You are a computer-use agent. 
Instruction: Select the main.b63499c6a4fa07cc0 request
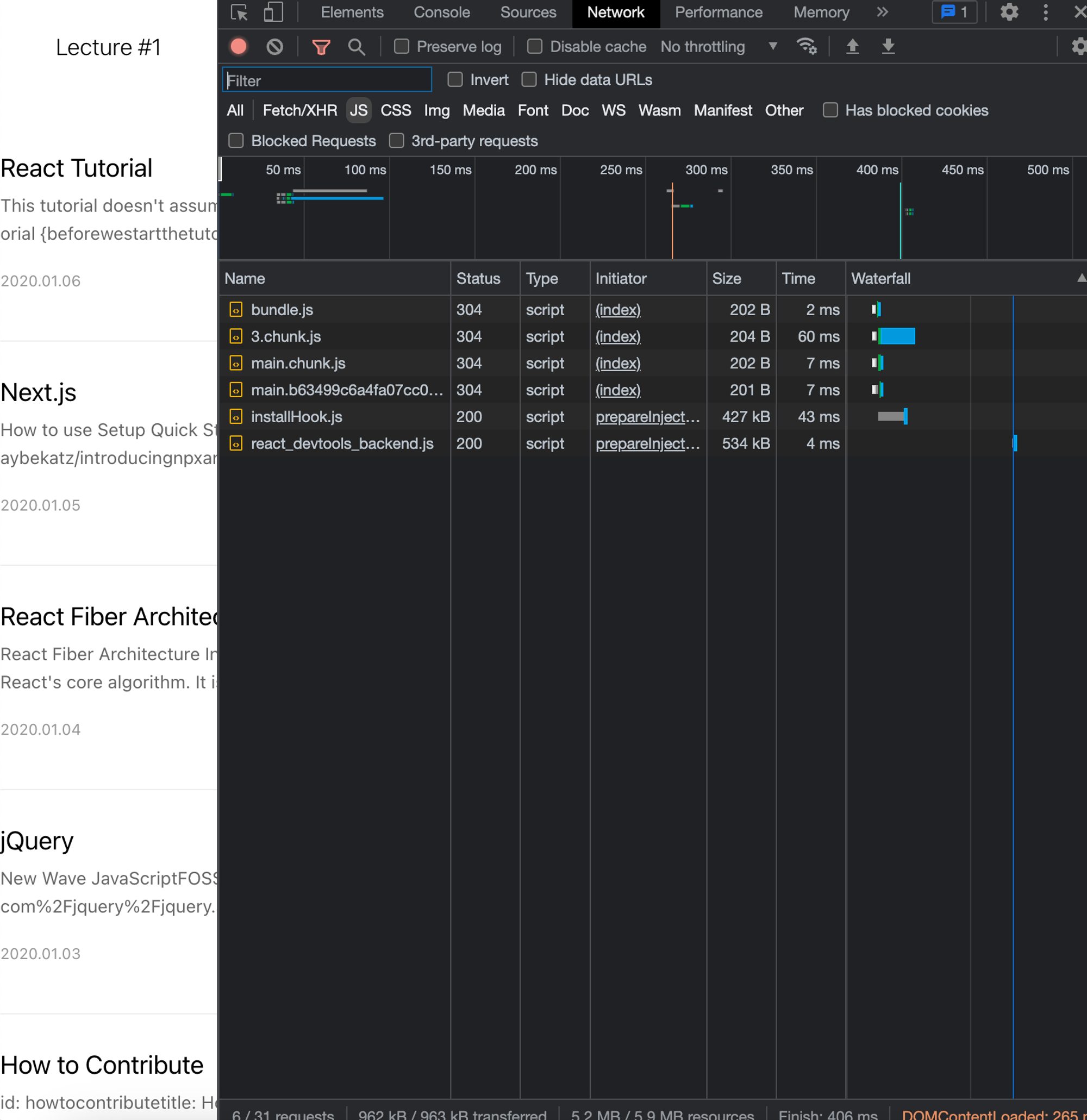coord(653,390)
